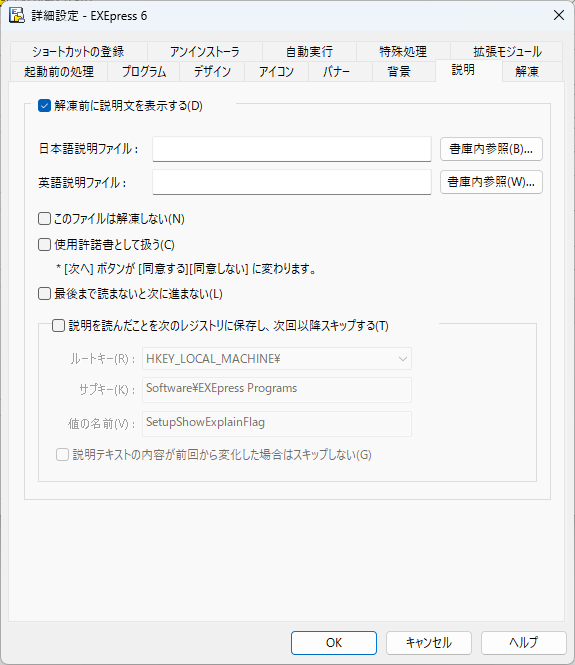
Task: Select the 自動実行 tab
Action: tap(309, 52)
